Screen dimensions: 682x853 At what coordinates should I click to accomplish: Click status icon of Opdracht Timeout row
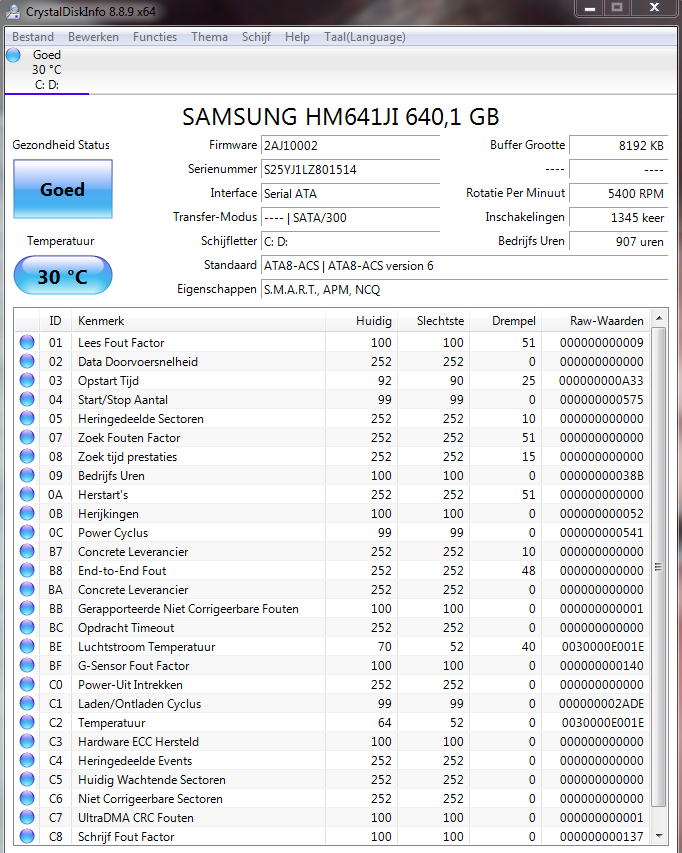27,627
